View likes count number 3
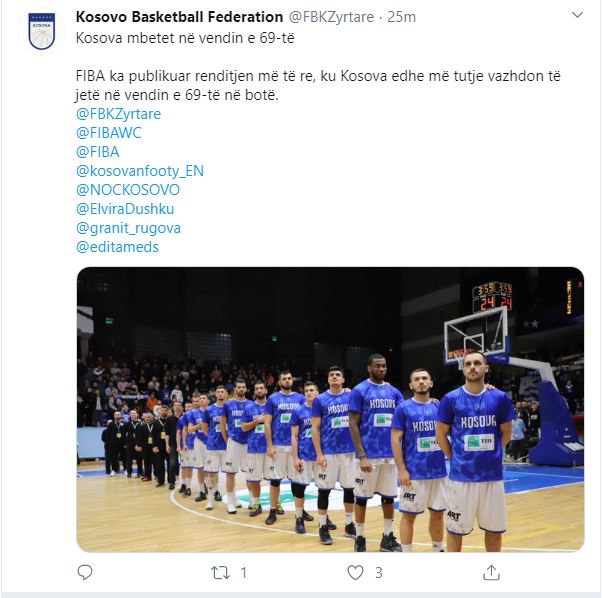The height and width of the screenshot is (598, 602). 379,573
